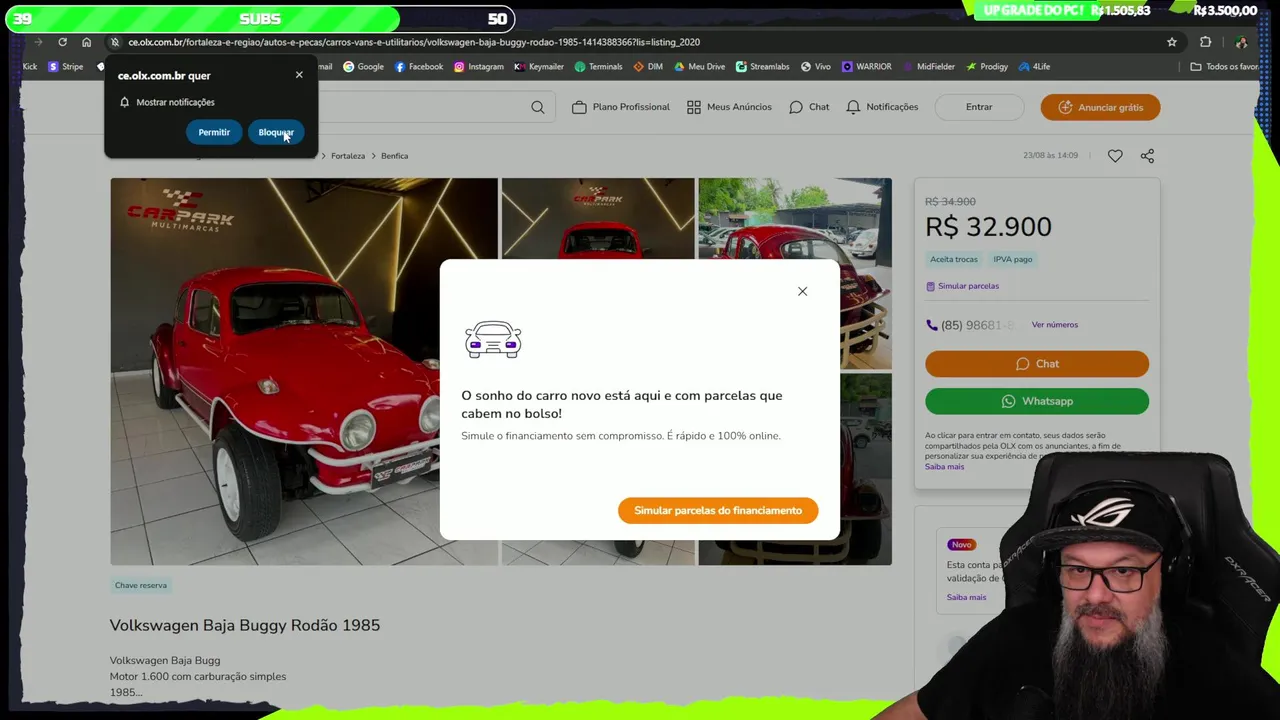Open the outdoor red buggy side photo
The height and width of the screenshot is (720, 1280).
point(795,273)
